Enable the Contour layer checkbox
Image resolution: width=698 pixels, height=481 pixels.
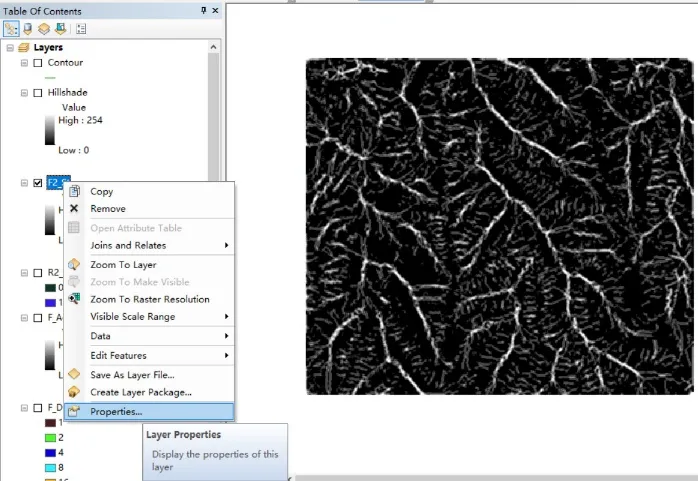pos(38,63)
